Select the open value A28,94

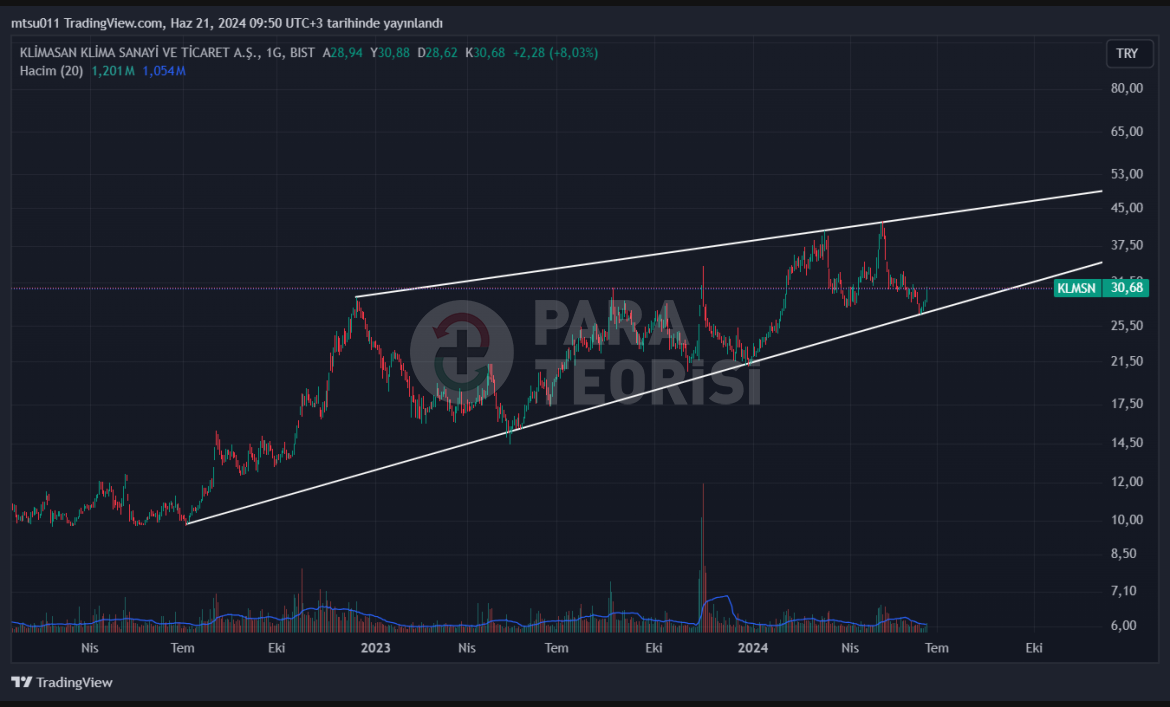point(342,53)
